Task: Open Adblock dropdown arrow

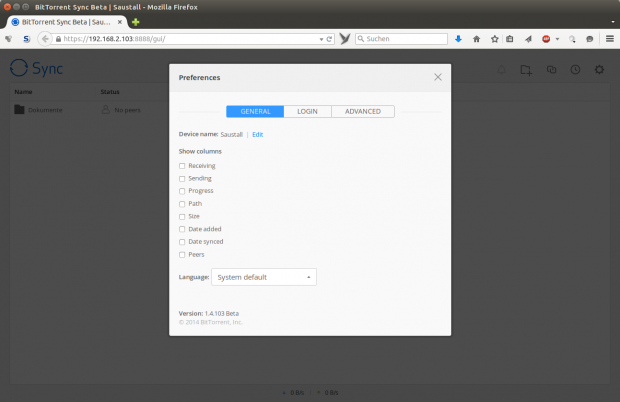Action: click(x=557, y=39)
